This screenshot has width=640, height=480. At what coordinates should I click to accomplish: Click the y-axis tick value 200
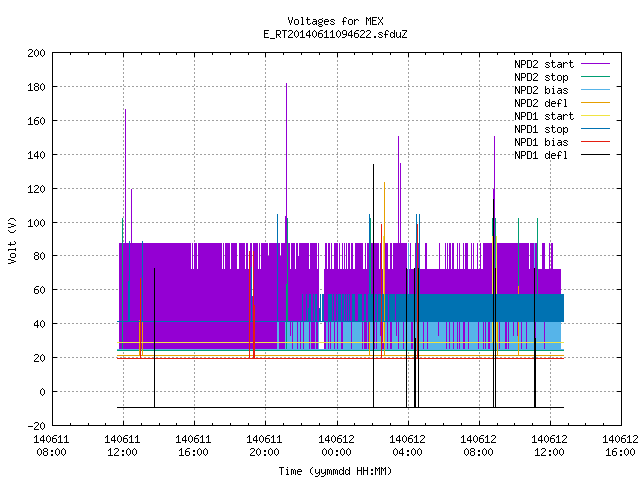[x=36, y=53]
